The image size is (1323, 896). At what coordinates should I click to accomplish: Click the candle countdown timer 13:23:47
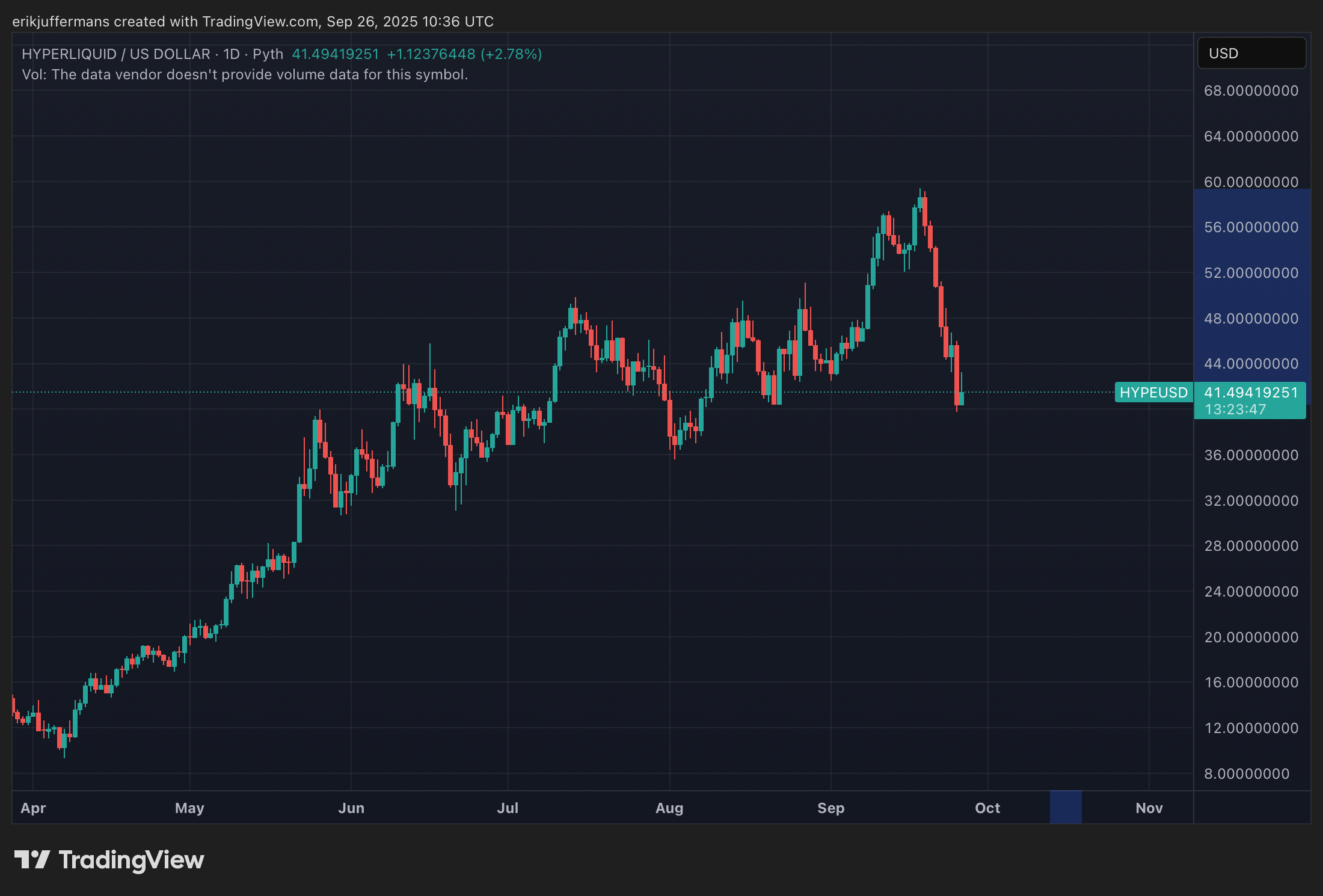click(1235, 410)
